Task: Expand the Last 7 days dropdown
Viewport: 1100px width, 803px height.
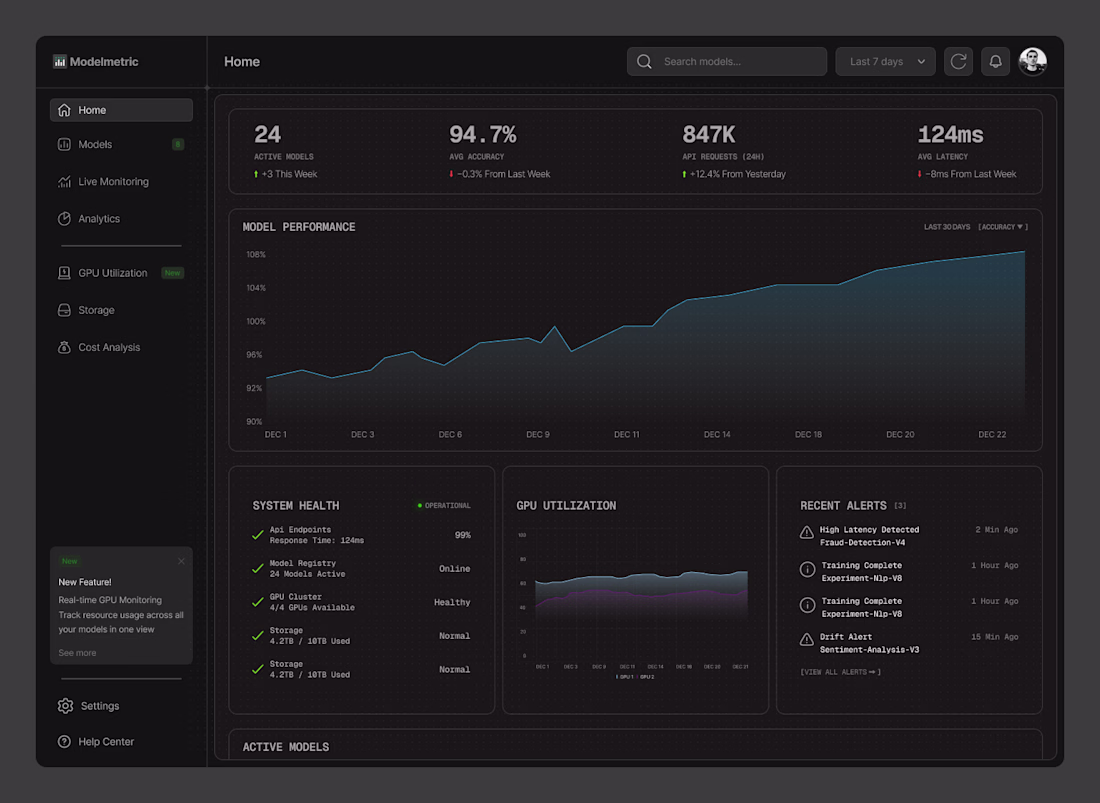Action: coord(885,62)
